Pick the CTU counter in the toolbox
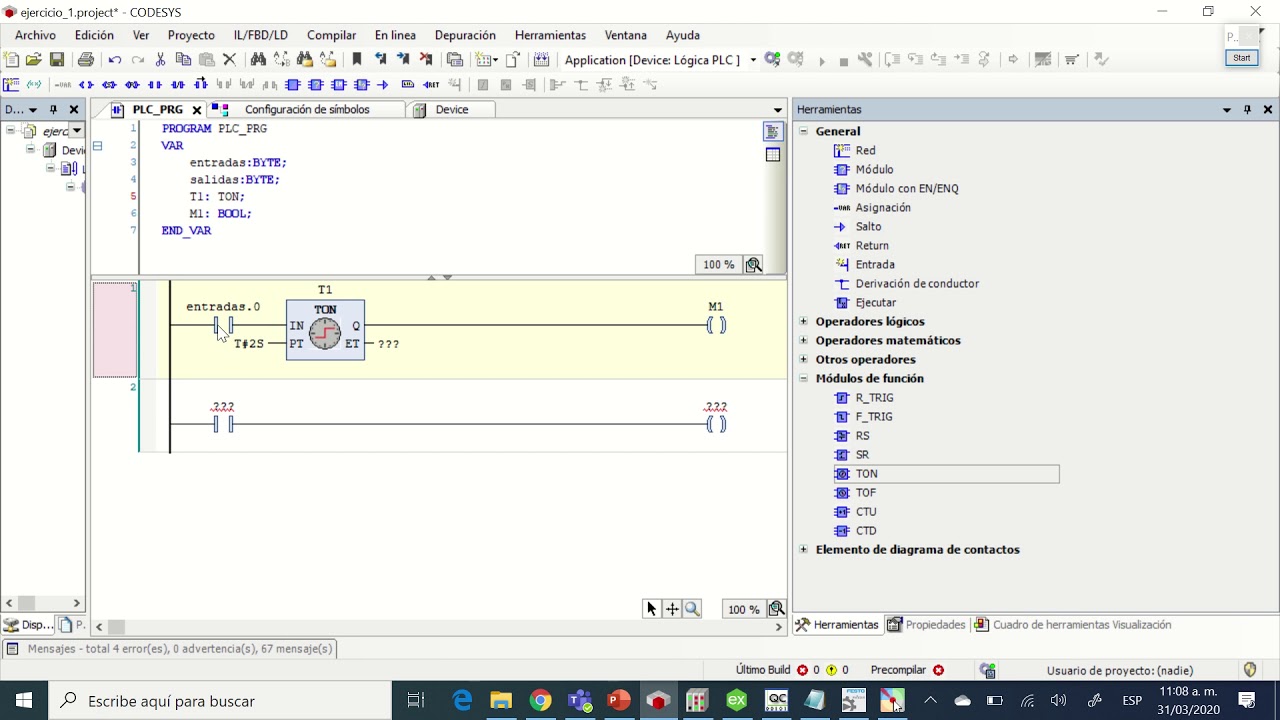Viewport: 1280px width, 720px height. (x=866, y=512)
